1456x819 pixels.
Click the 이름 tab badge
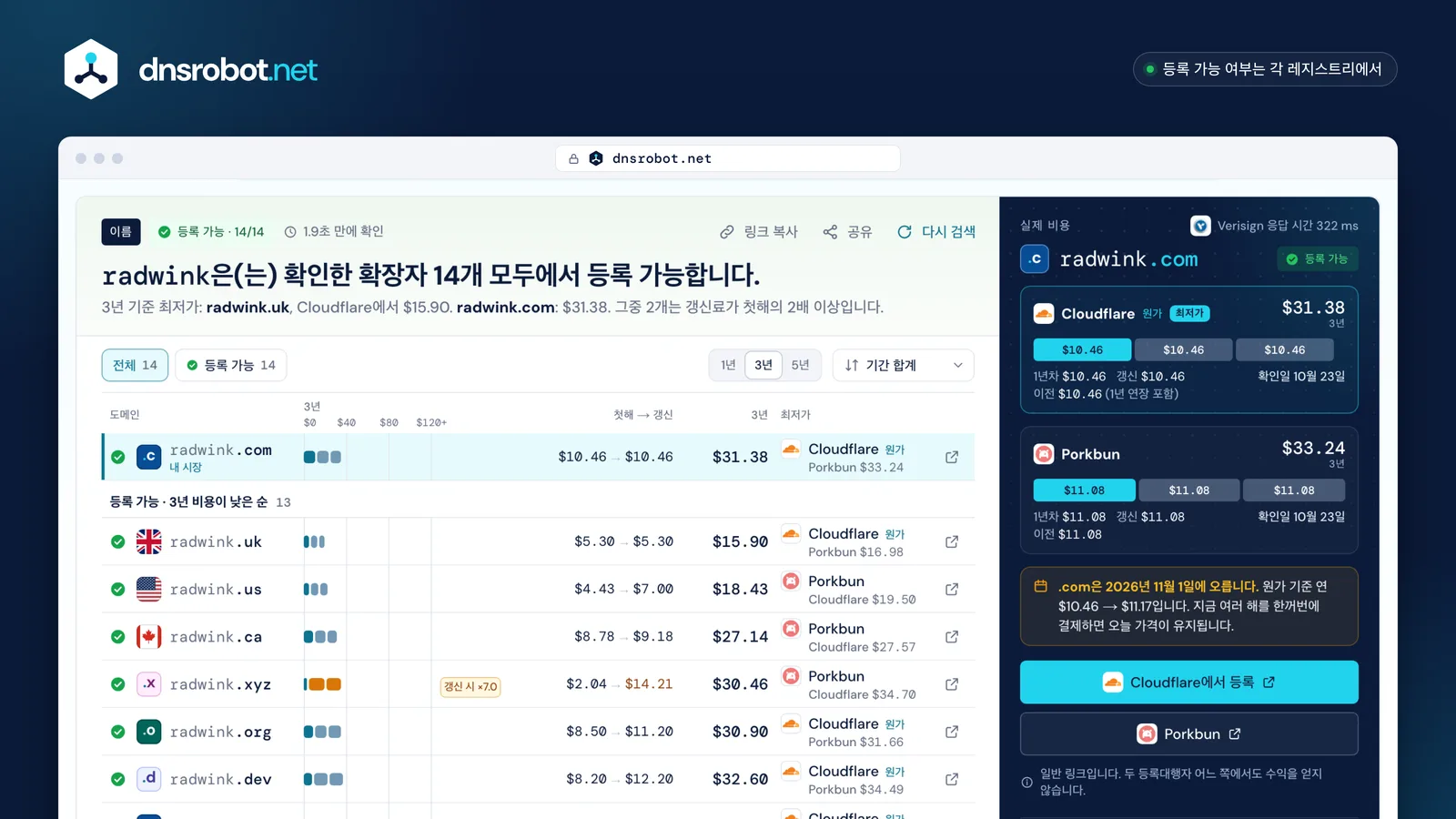(121, 232)
